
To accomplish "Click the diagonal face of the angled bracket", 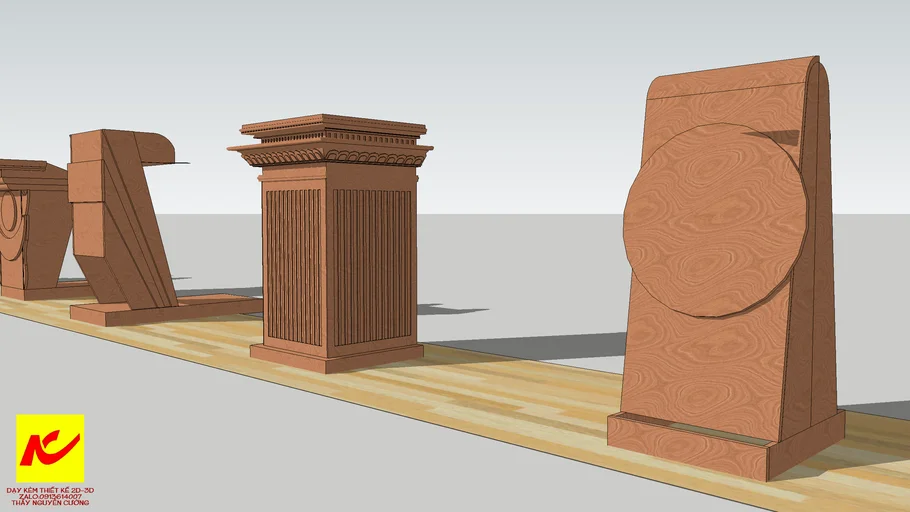I will (128, 230).
